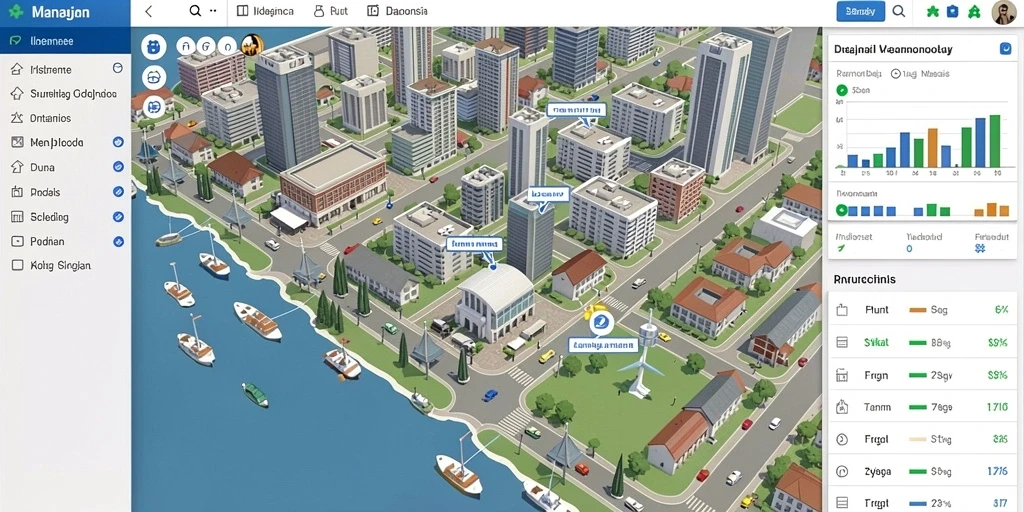Select the Fiunt row icon in list

click(x=842, y=310)
